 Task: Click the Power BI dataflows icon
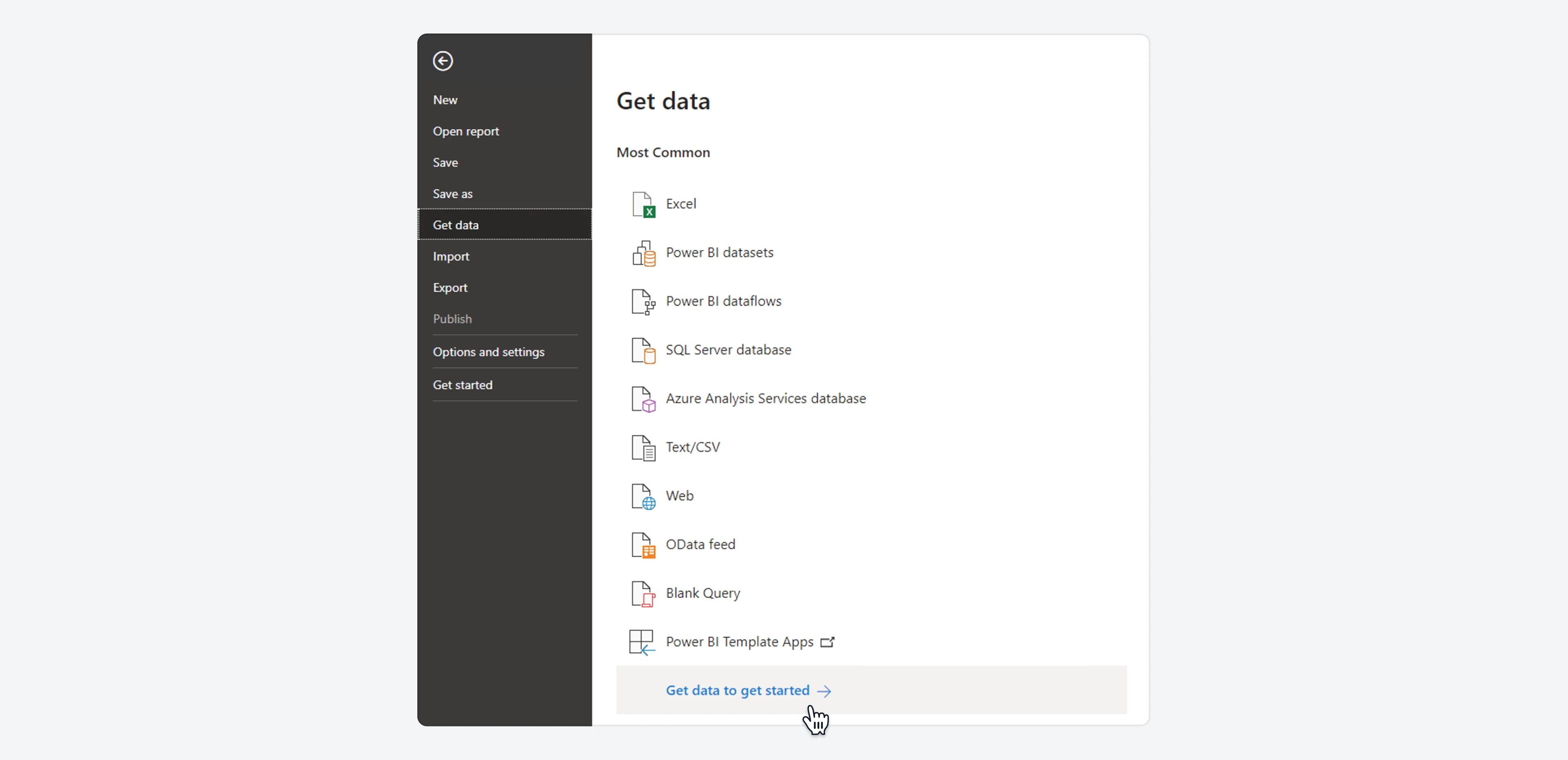643,302
